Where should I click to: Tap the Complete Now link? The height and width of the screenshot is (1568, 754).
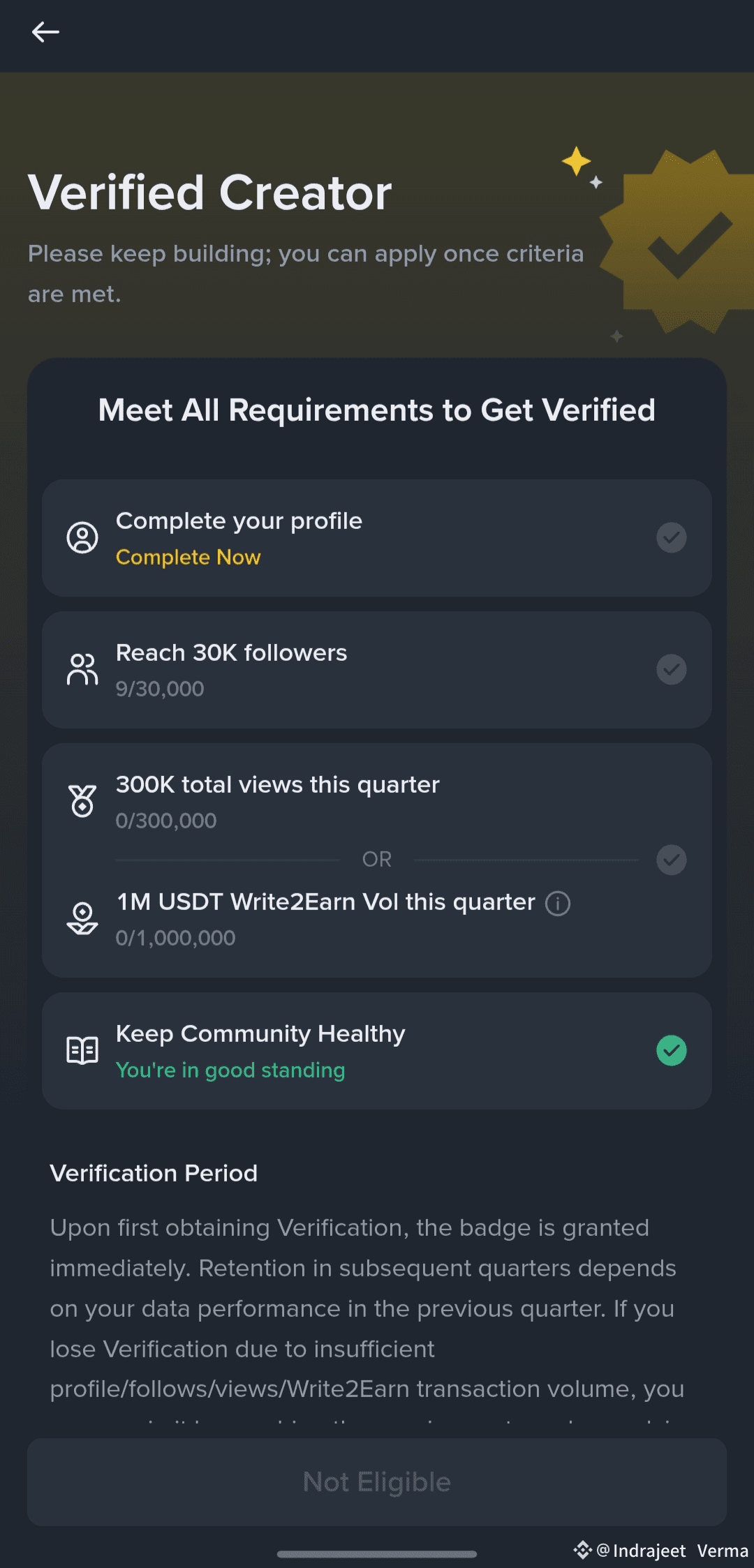[188, 558]
